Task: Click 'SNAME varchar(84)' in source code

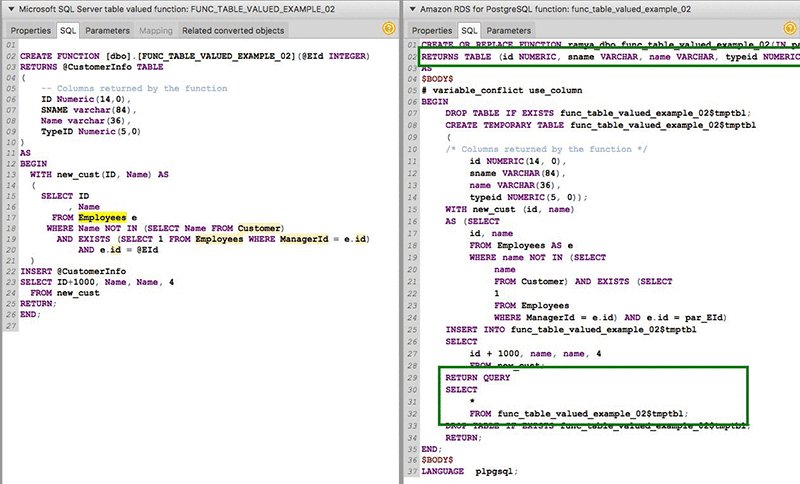Action: 86,110
